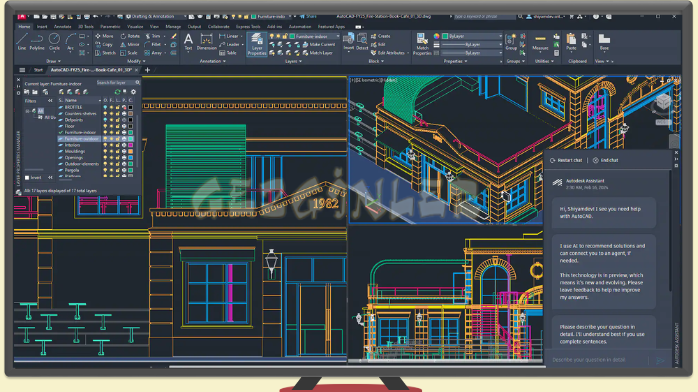This screenshot has height=392, width=698.
Task: Choose the Array tool
Action: tap(153, 53)
